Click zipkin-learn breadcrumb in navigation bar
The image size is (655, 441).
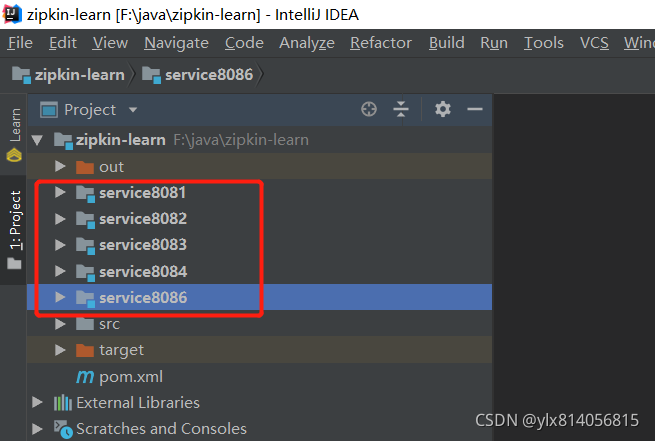[x=69, y=75]
